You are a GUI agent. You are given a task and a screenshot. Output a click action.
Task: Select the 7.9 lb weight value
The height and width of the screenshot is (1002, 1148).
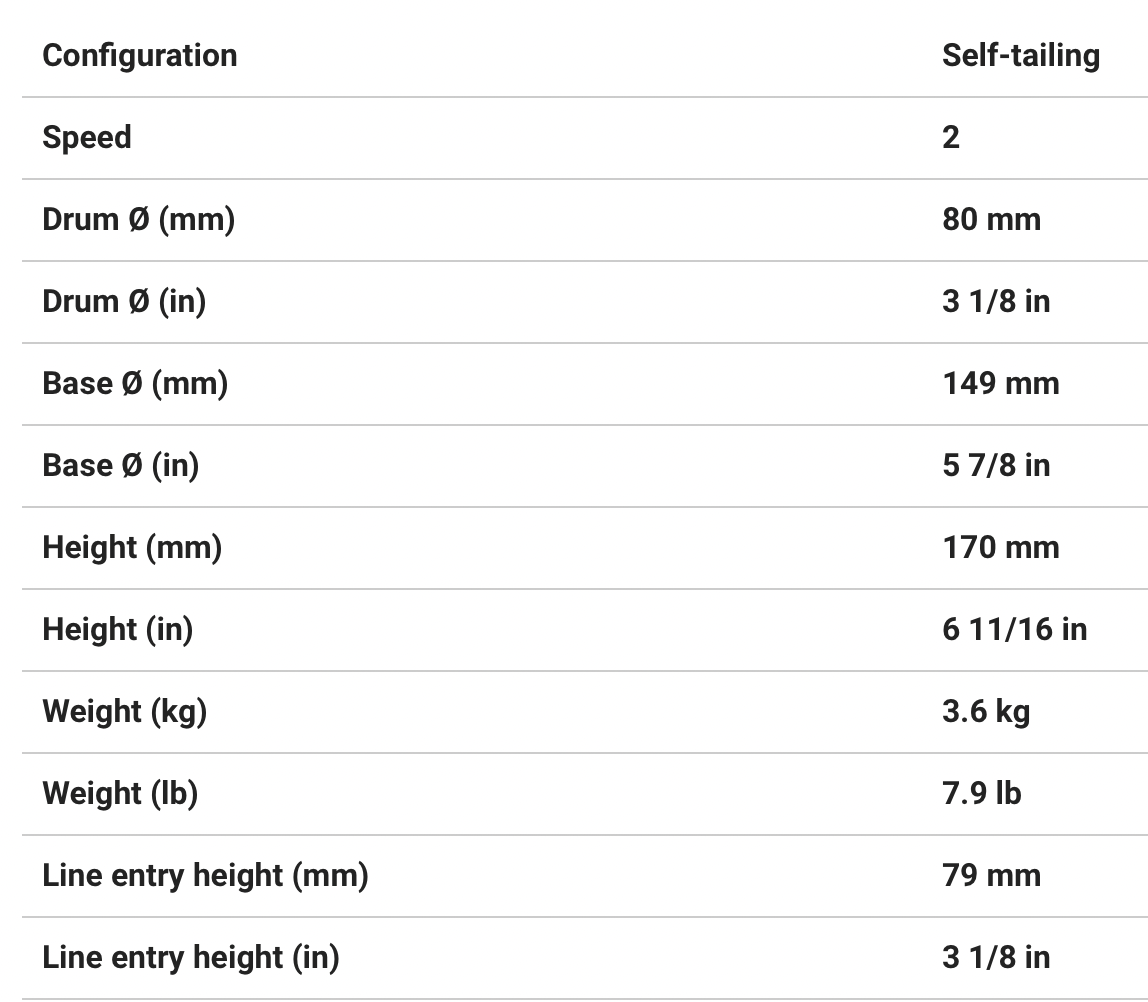981,793
